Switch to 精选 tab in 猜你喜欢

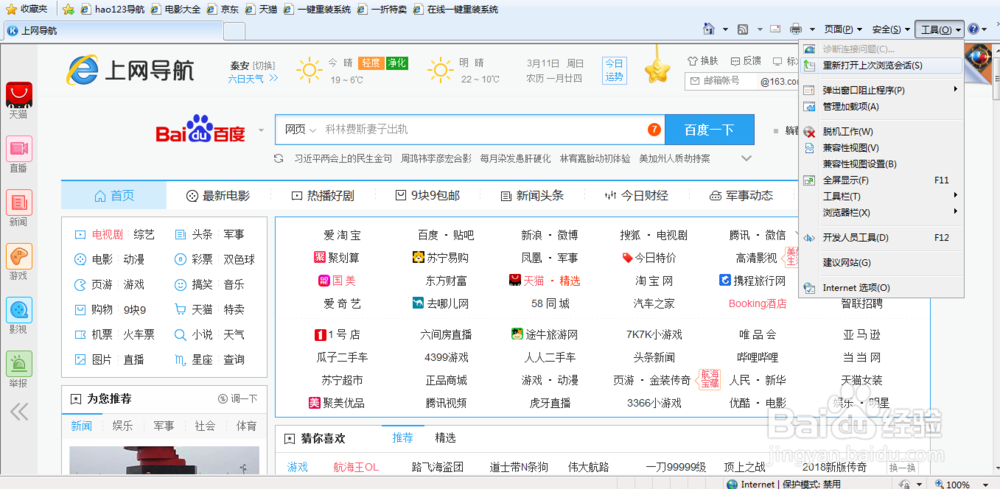(x=445, y=438)
